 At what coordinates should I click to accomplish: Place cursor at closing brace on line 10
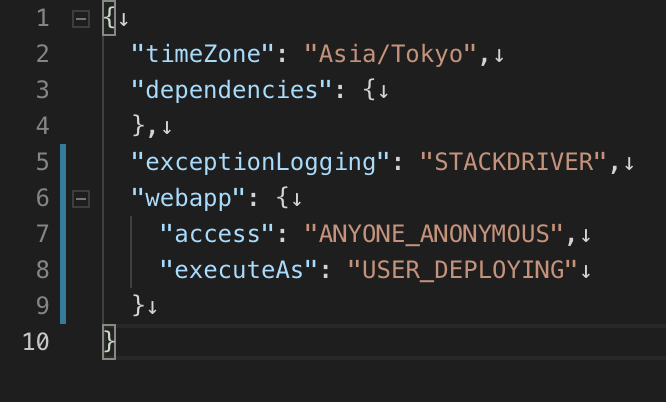[x=109, y=343]
